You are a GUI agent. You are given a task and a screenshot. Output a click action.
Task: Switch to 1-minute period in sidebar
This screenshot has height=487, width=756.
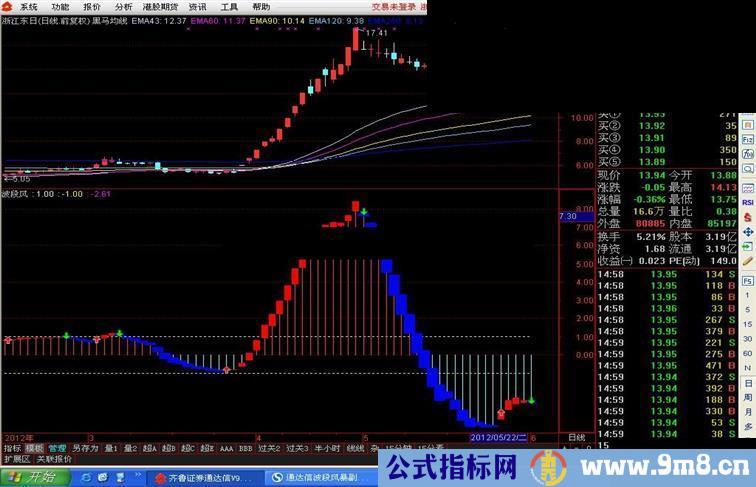click(x=748, y=295)
